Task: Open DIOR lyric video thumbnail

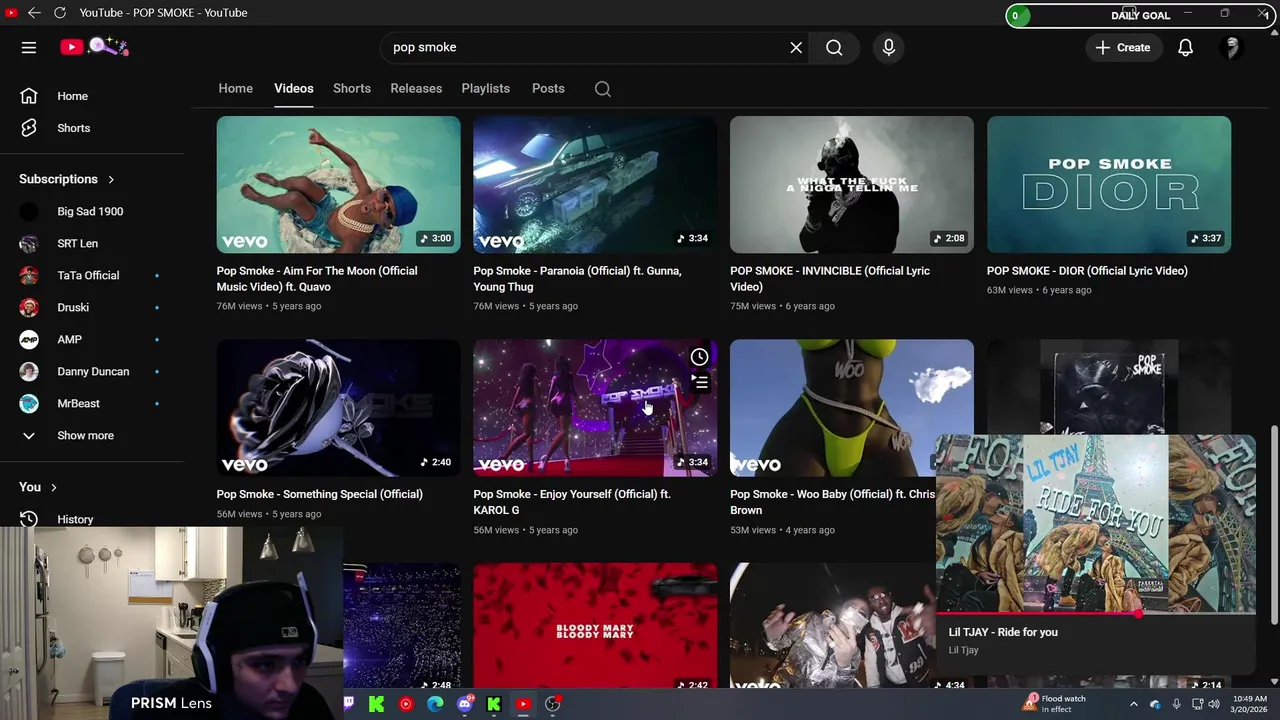Action: coord(1109,185)
